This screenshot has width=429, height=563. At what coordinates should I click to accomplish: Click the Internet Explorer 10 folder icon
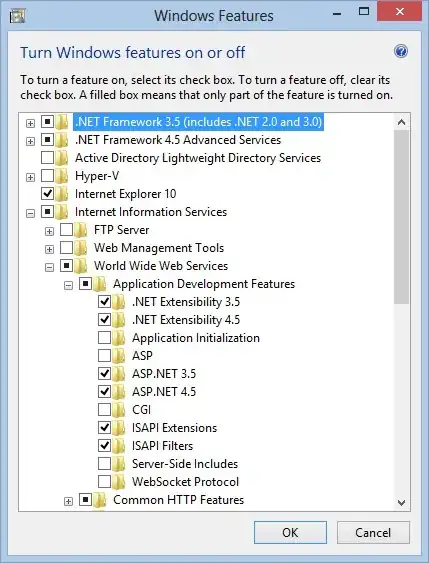[62, 194]
